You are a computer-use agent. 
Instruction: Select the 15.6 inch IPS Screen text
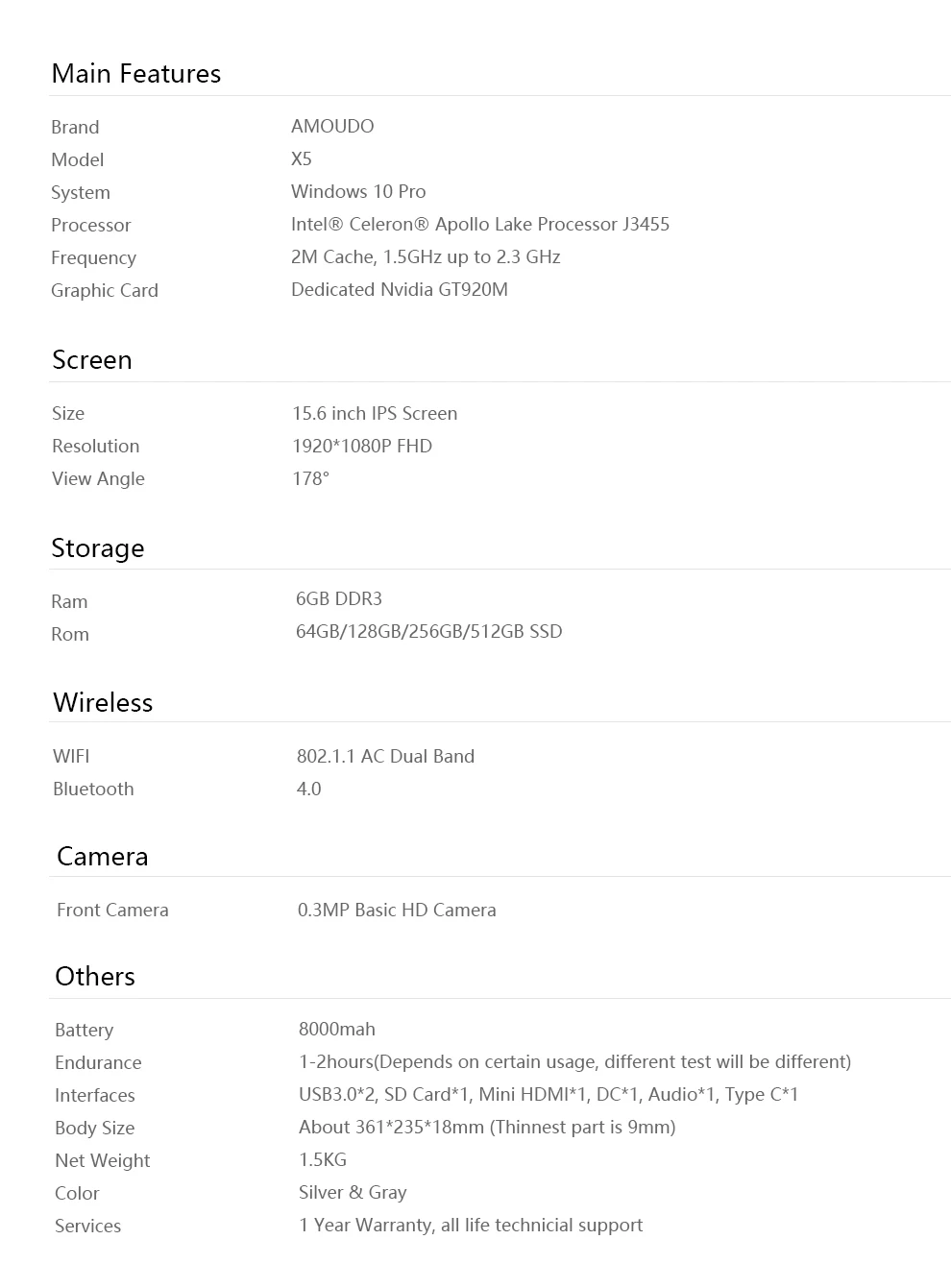[x=375, y=413]
